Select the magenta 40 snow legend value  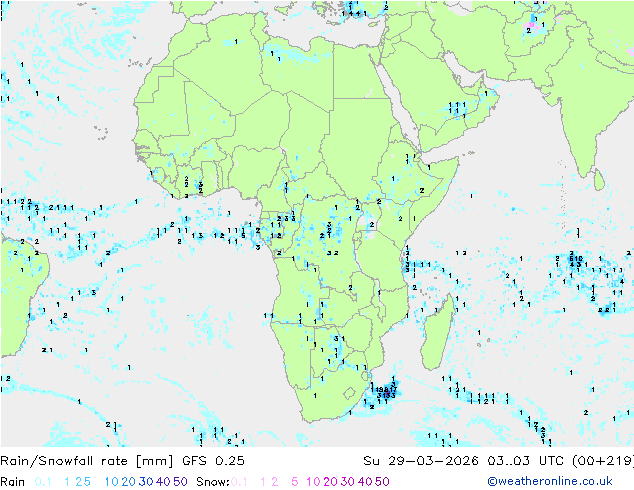click(365, 482)
